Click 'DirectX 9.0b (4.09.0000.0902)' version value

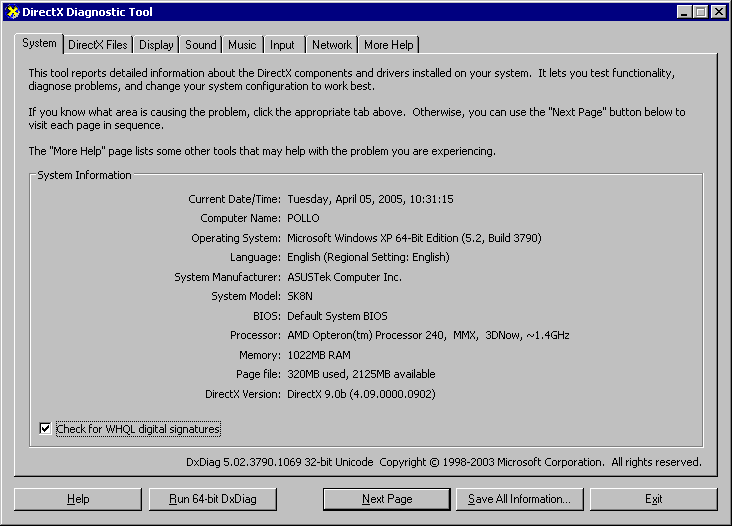[361, 394]
